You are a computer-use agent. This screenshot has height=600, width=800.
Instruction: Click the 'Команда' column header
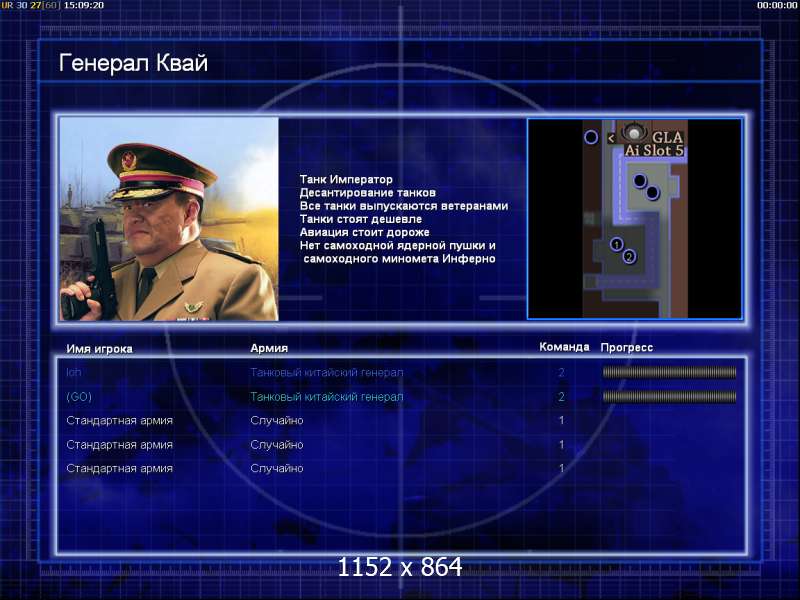(x=564, y=347)
